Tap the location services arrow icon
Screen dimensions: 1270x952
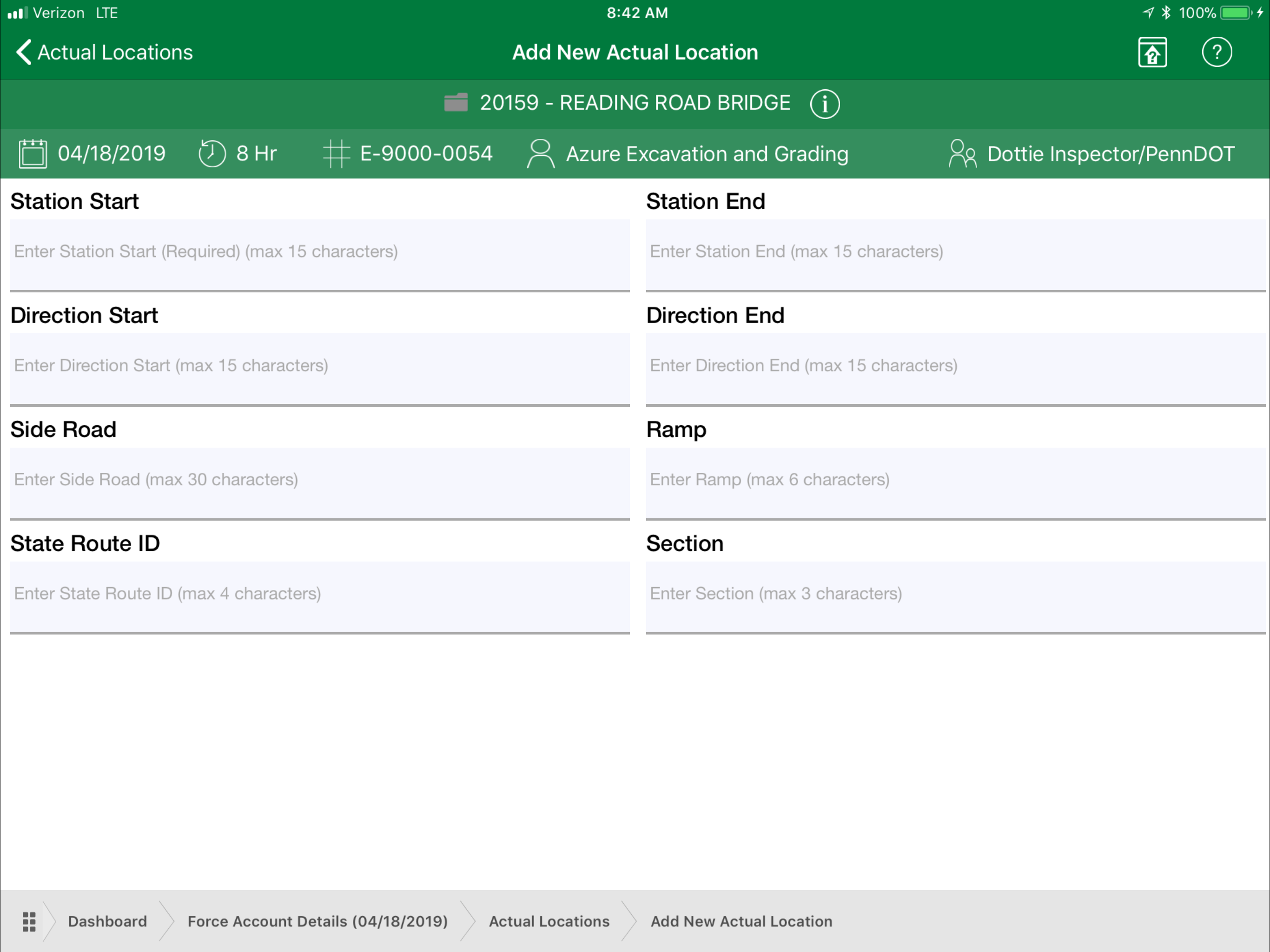pyautogui.click(x=1148, y=13)
